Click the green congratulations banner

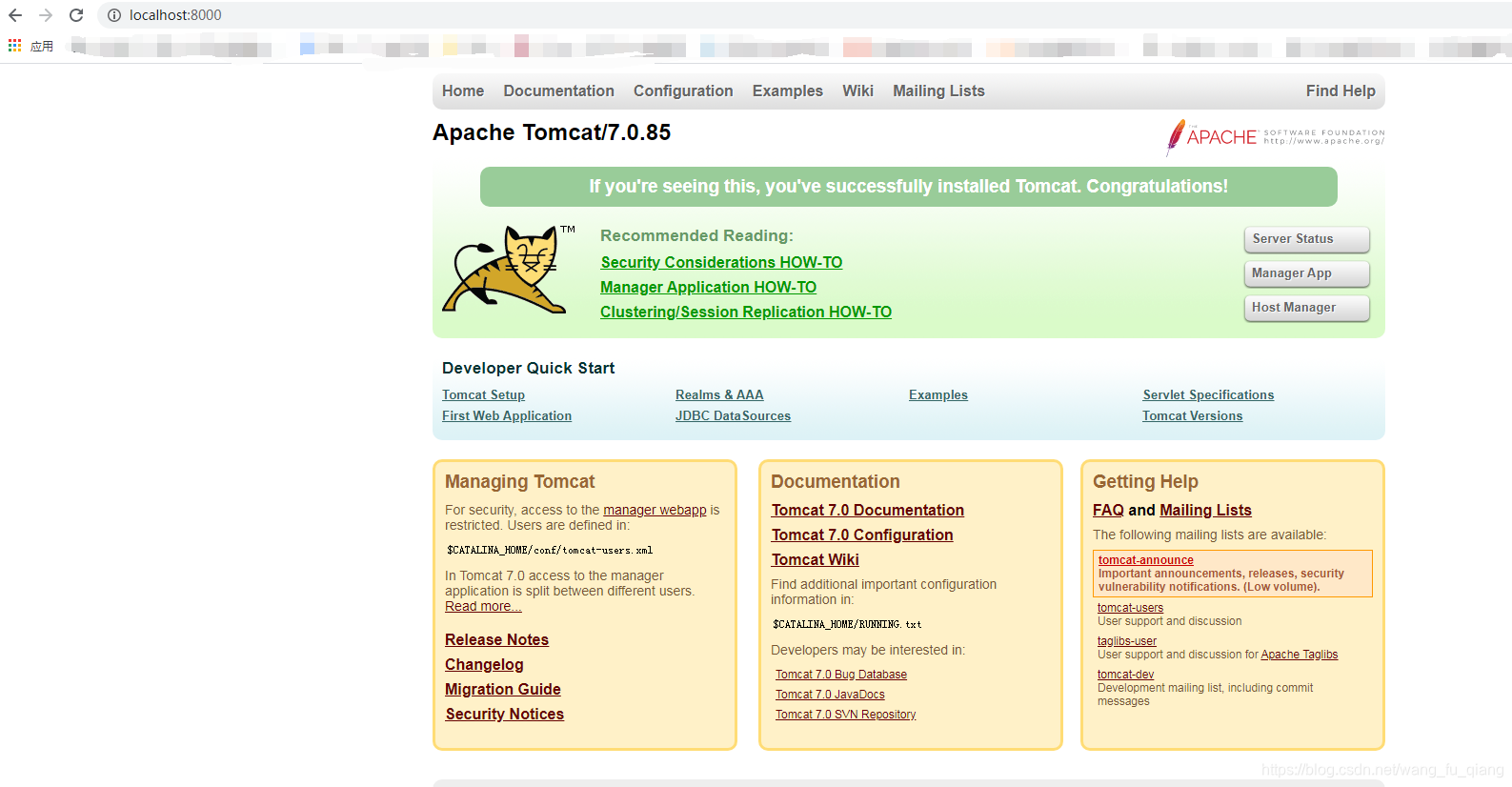coord(909,187)
